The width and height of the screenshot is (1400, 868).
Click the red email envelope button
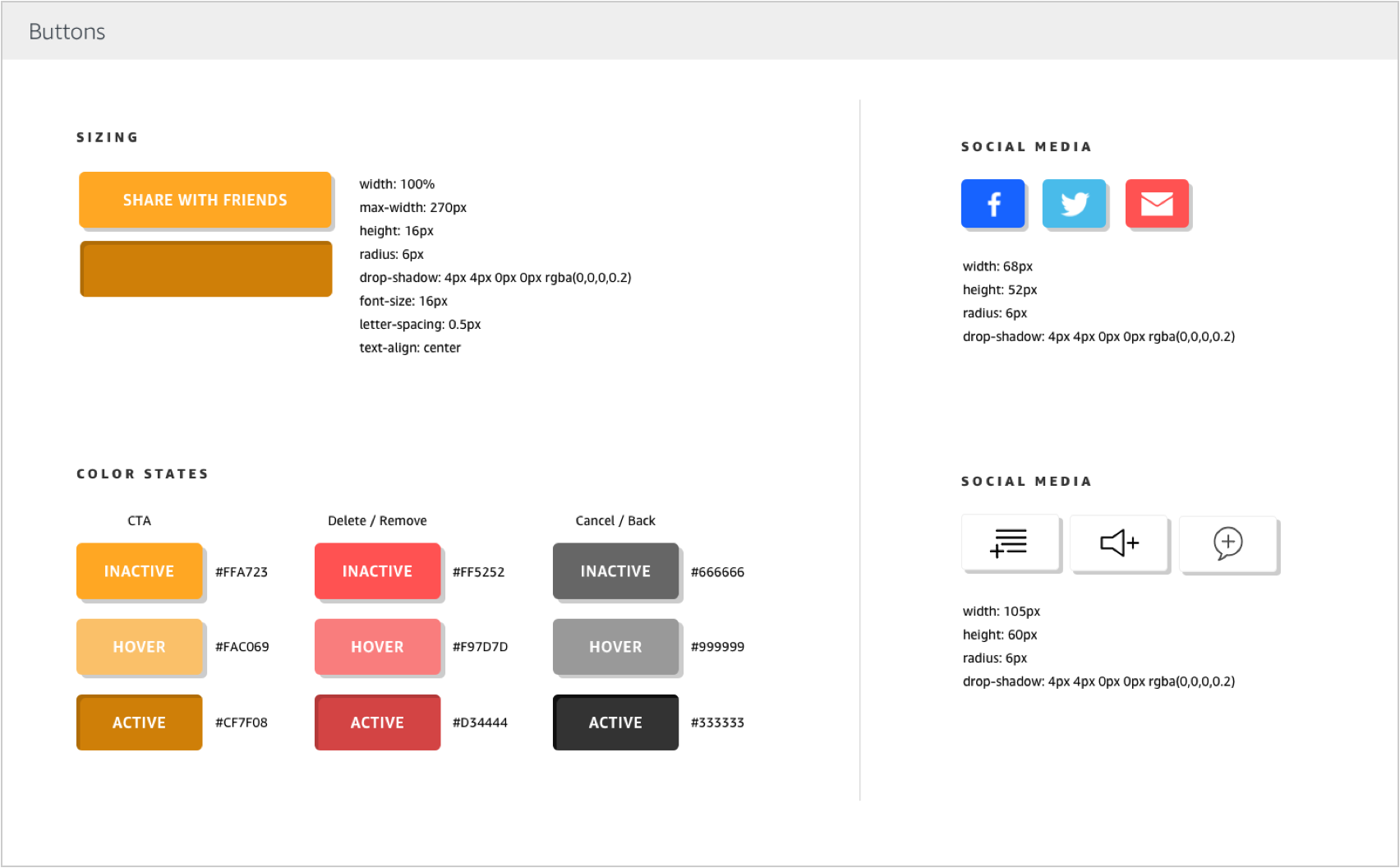click(1157, 203)
